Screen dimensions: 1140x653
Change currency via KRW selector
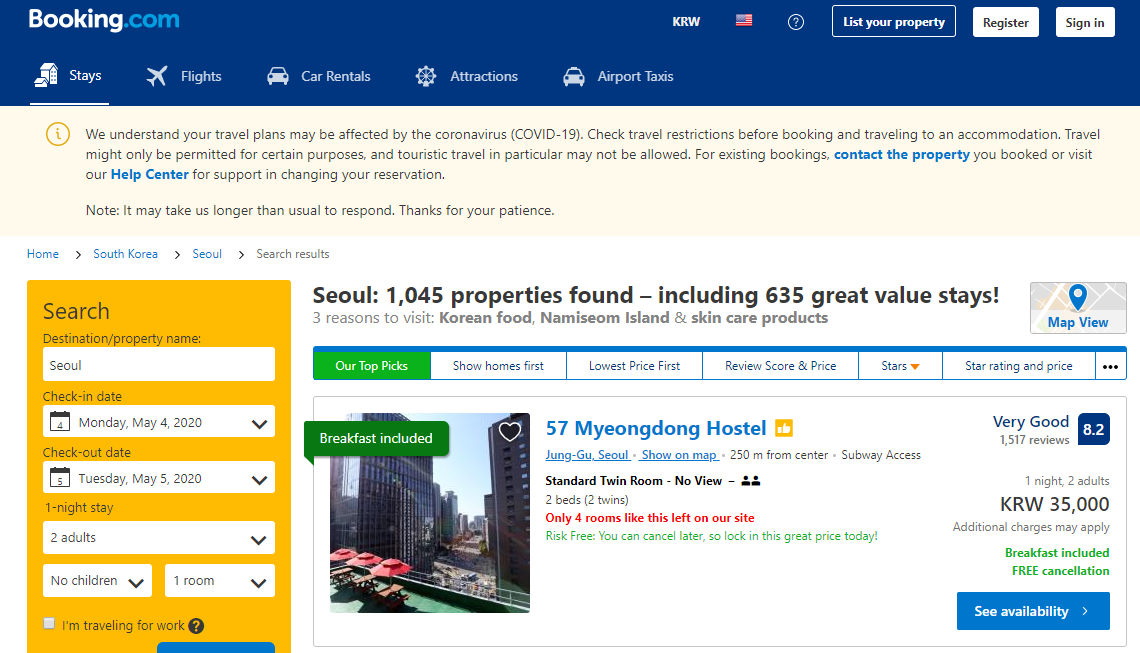coord(686,22)
